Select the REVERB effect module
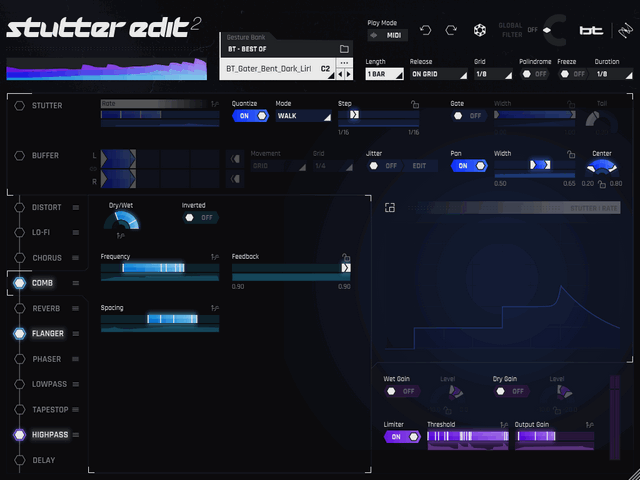The height and width of the screenshot is (480, 640). tap(46, 309)
